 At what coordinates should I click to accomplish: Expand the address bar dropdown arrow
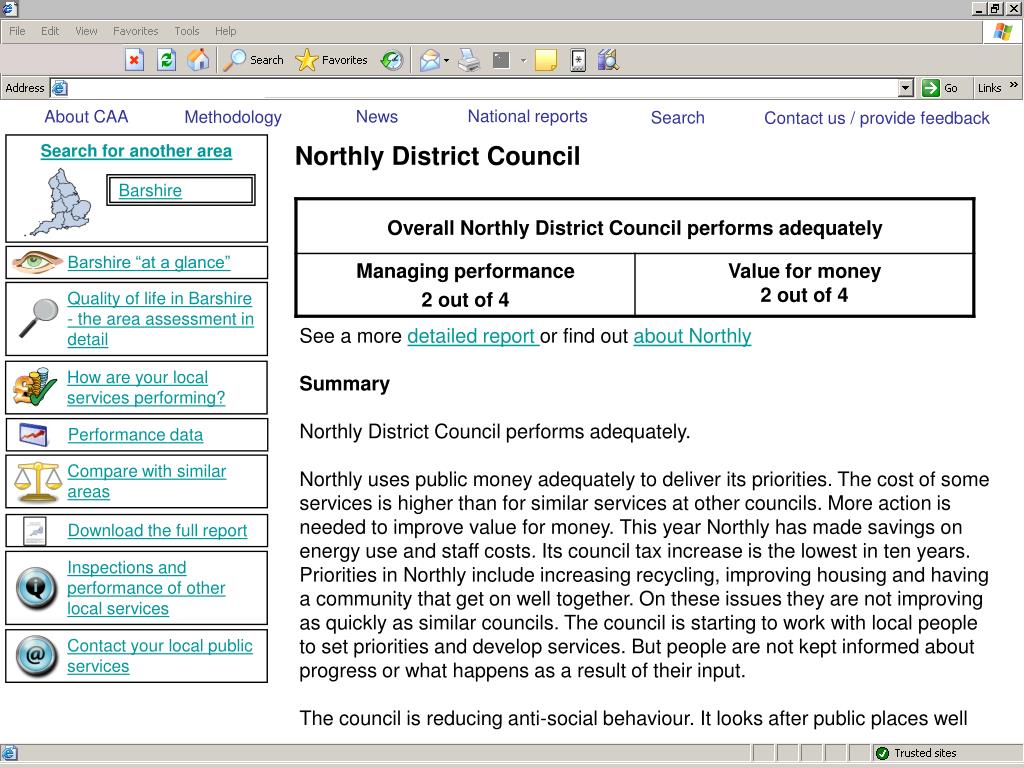coord(905,88)
